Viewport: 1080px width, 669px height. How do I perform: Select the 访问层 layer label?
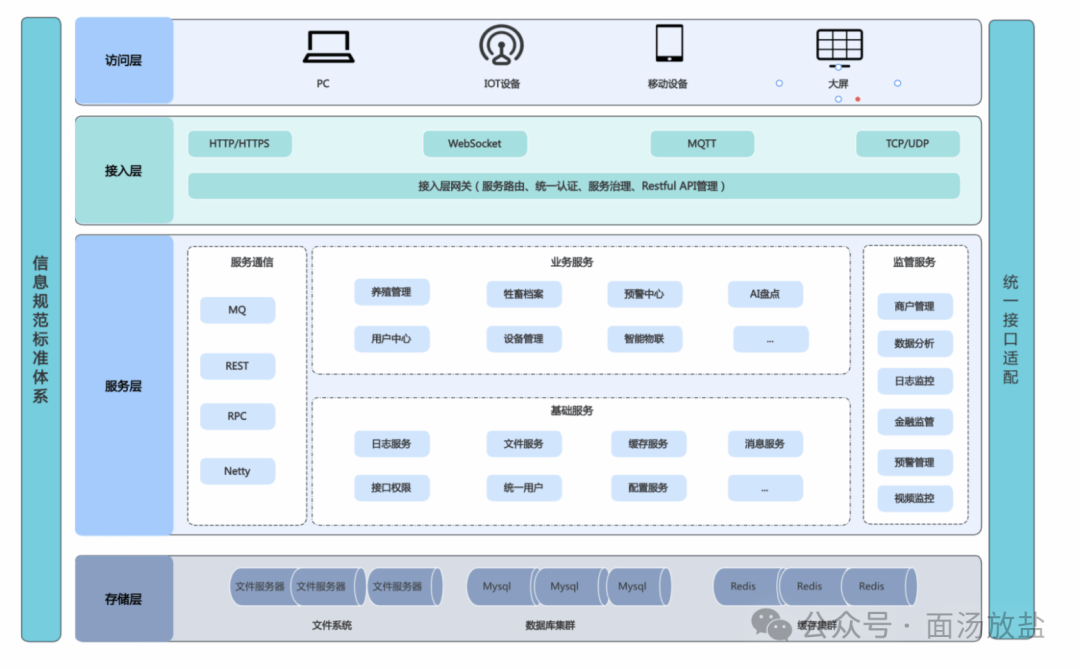pos(124,61)
